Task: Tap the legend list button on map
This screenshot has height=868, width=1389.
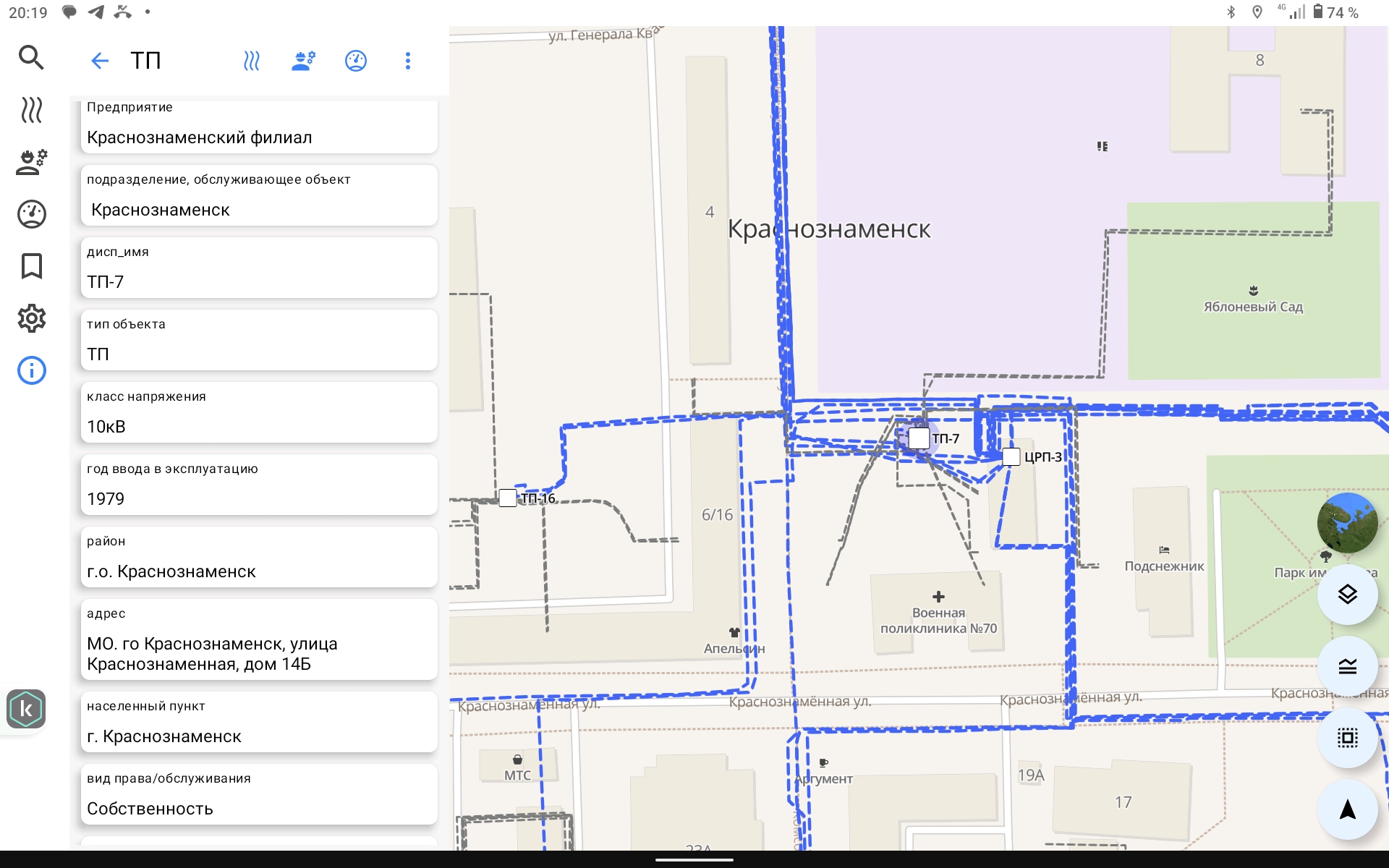Action: coord(1347,666)
